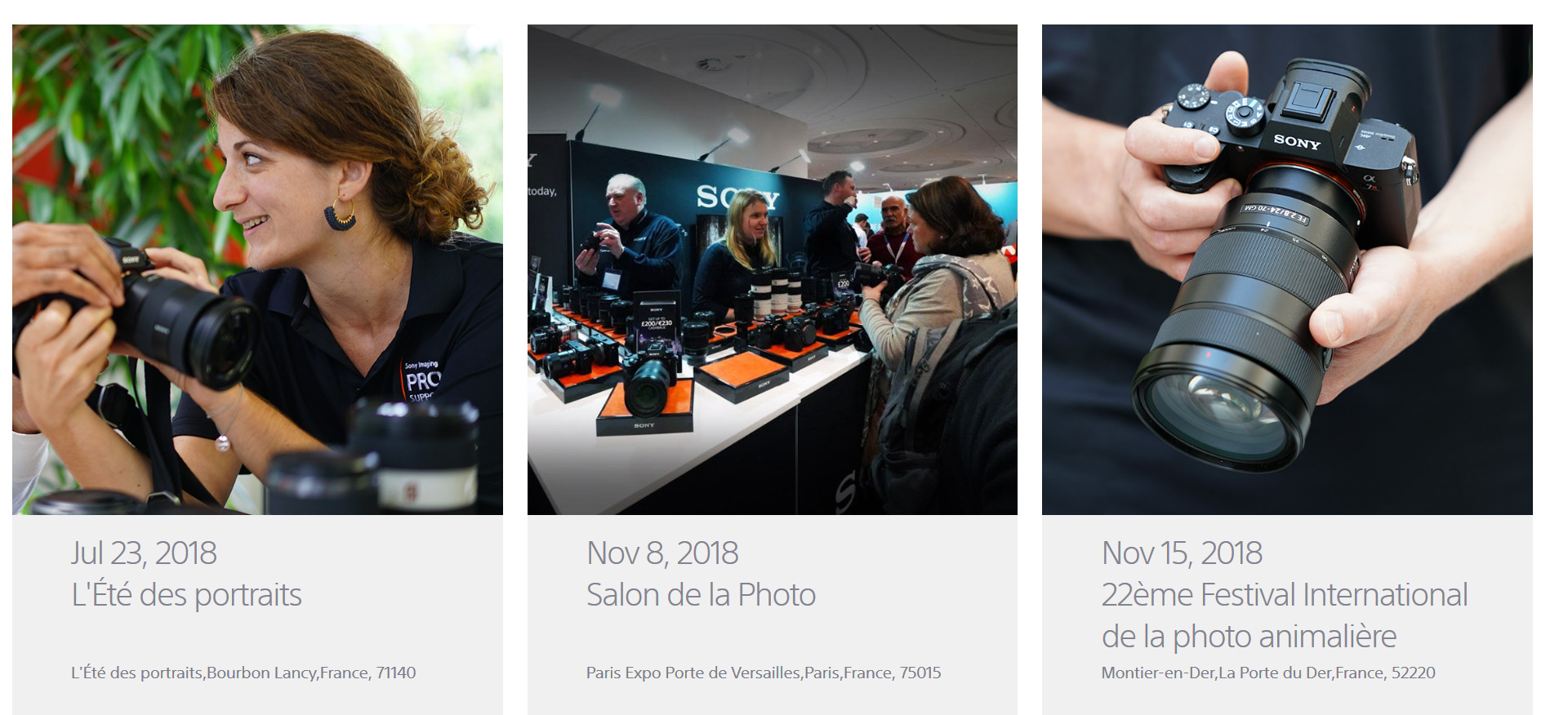Select the Nov 15, 2018 date
The width and height of the screenshot is (1568, 715).
1182,553
